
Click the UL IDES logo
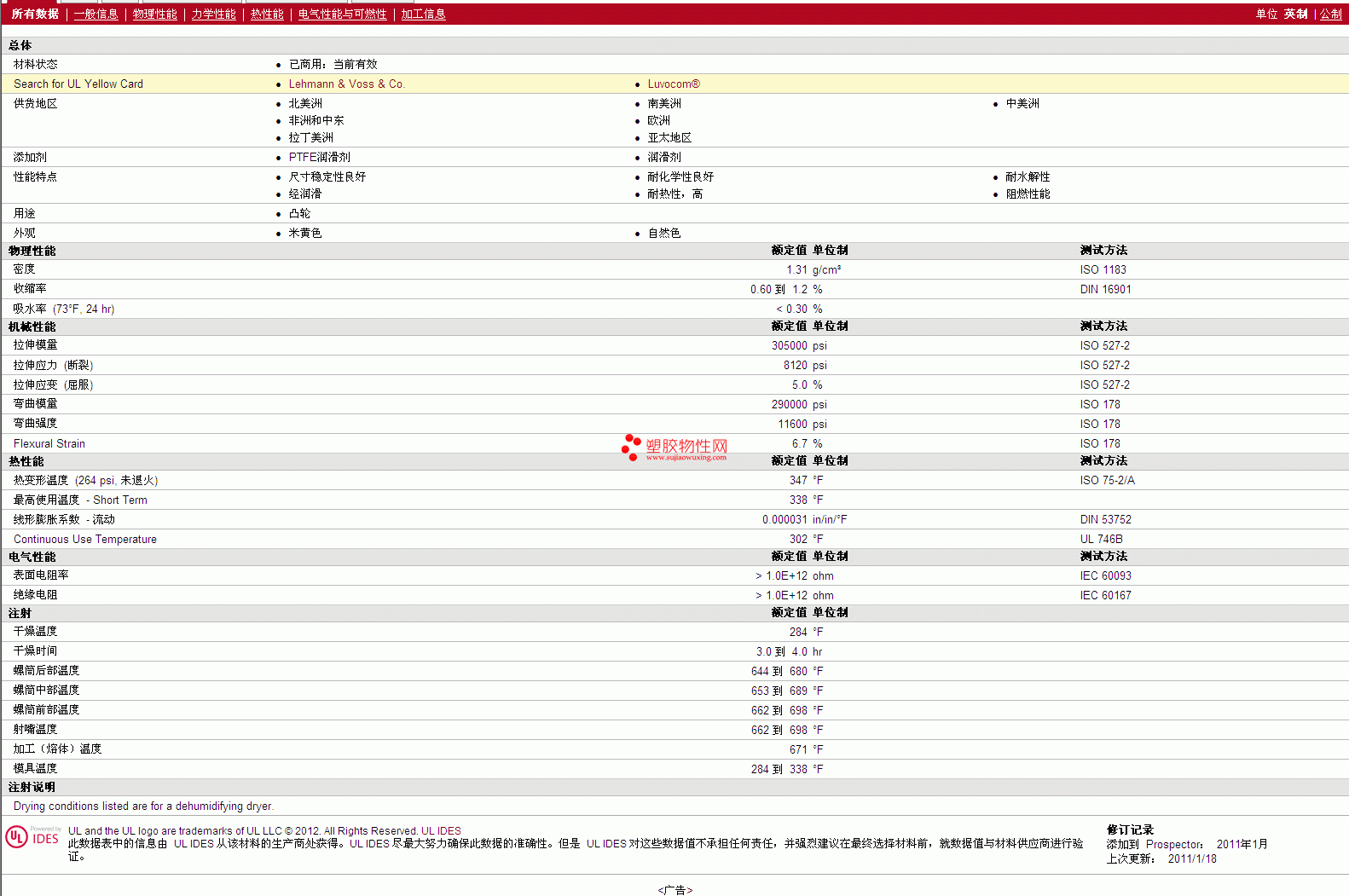(x=32, y=837)
